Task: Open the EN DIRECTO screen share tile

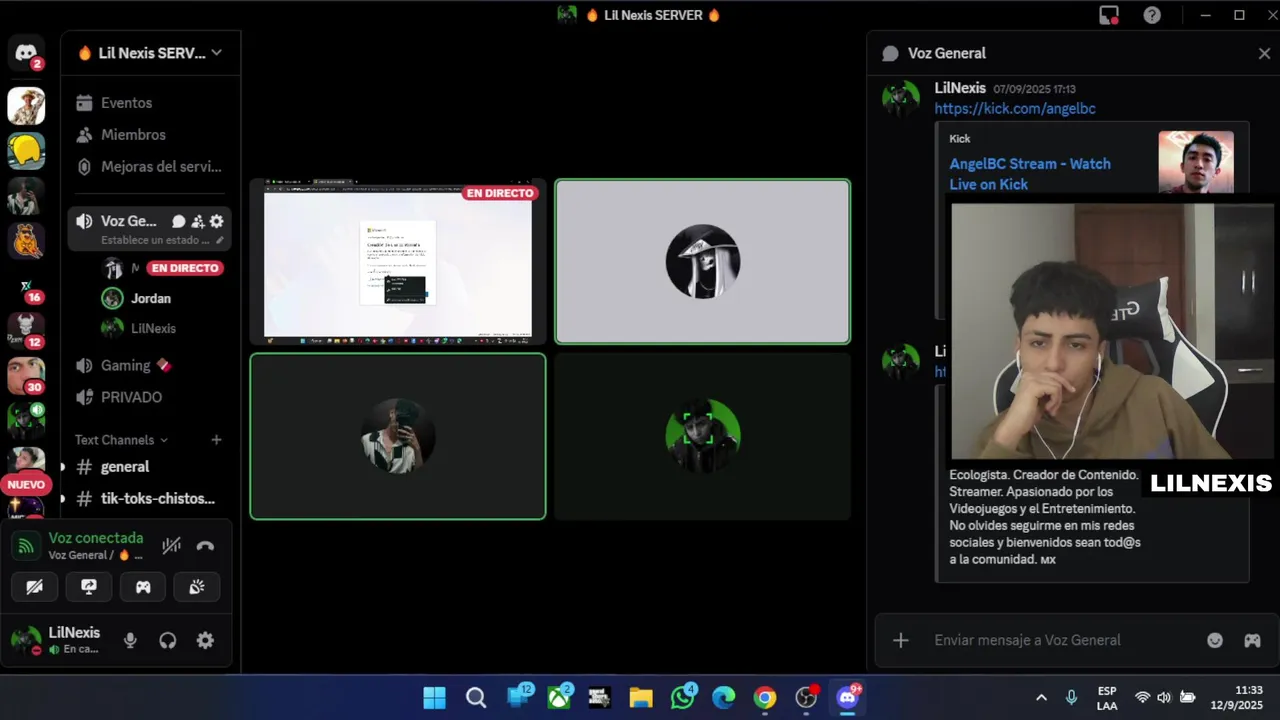Action: click(x=398, y=262)
